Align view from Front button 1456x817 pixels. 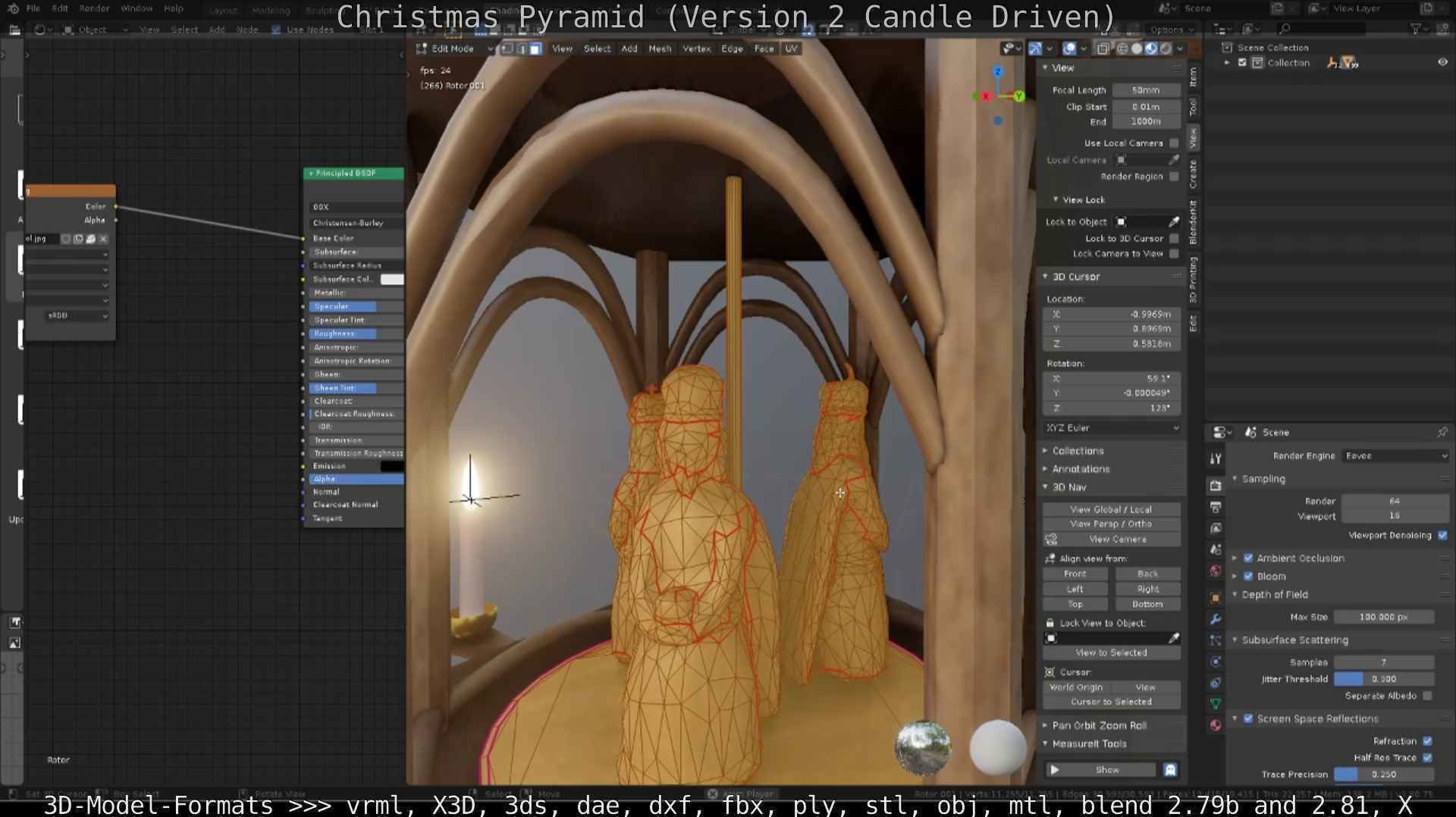pos(1075,574)
